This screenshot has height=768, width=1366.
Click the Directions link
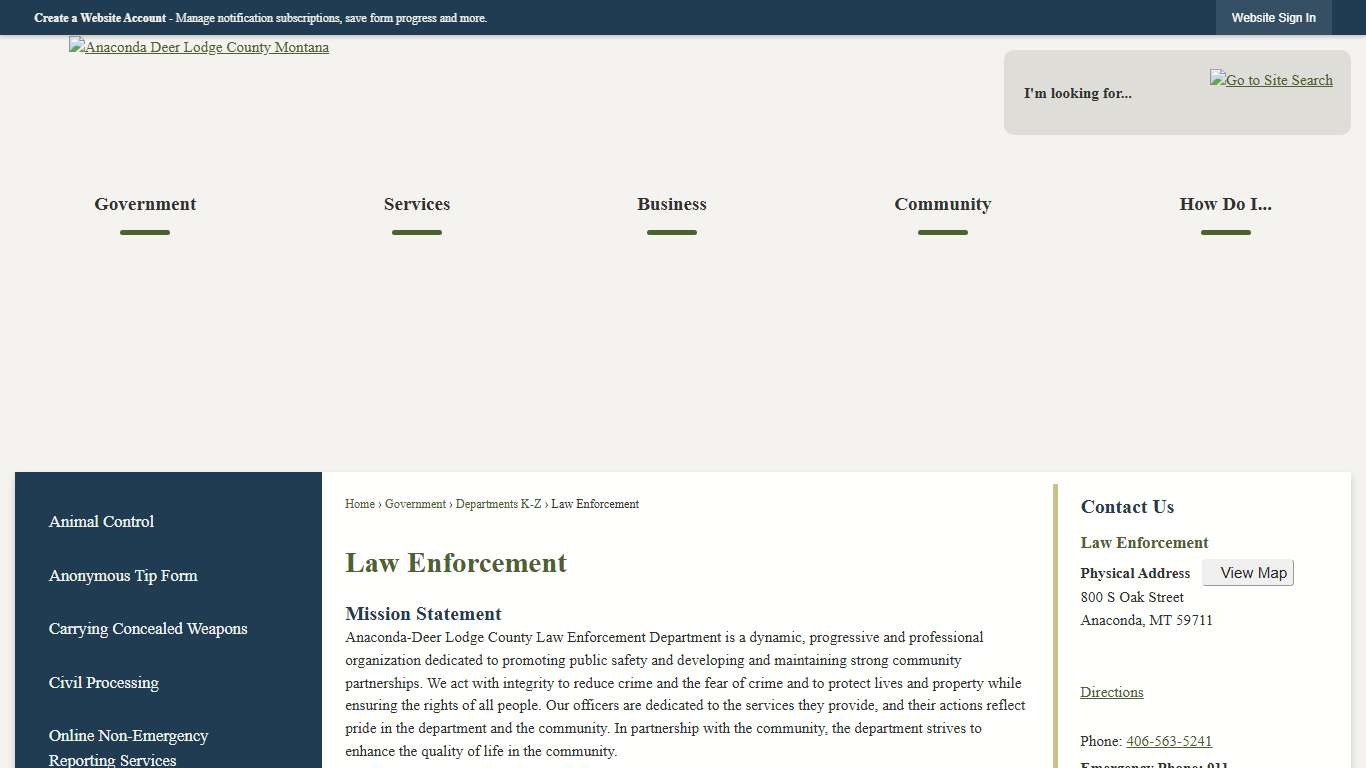[x=1111, y=692]
